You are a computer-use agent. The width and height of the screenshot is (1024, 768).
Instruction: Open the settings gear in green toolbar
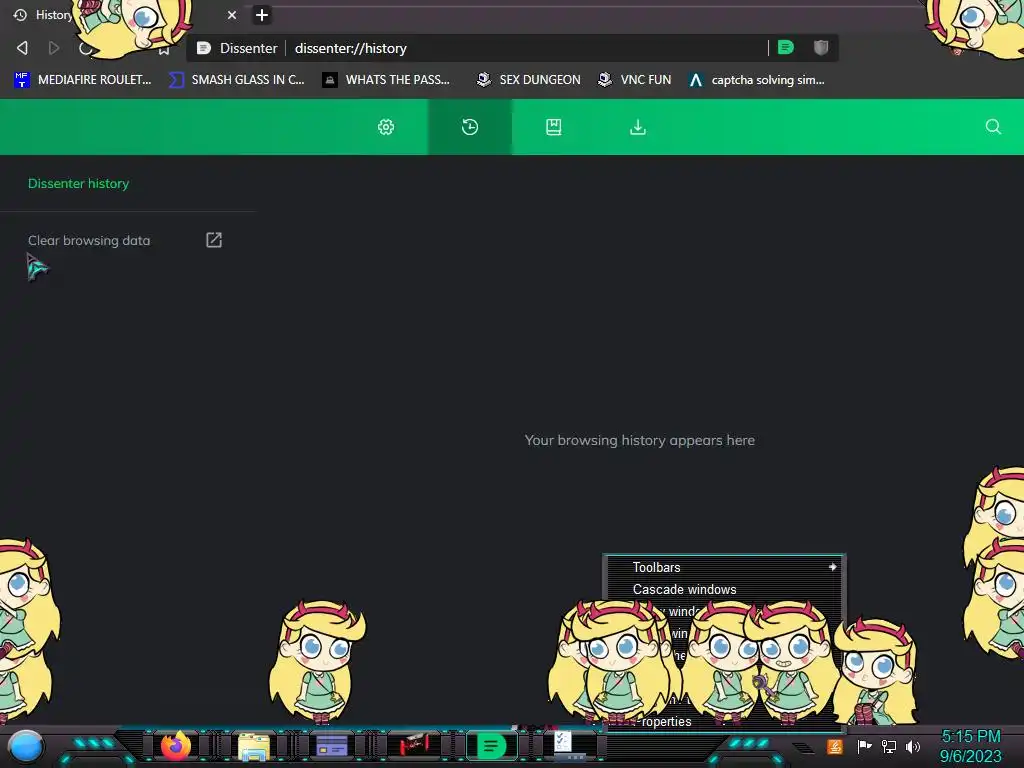(386, 127)
